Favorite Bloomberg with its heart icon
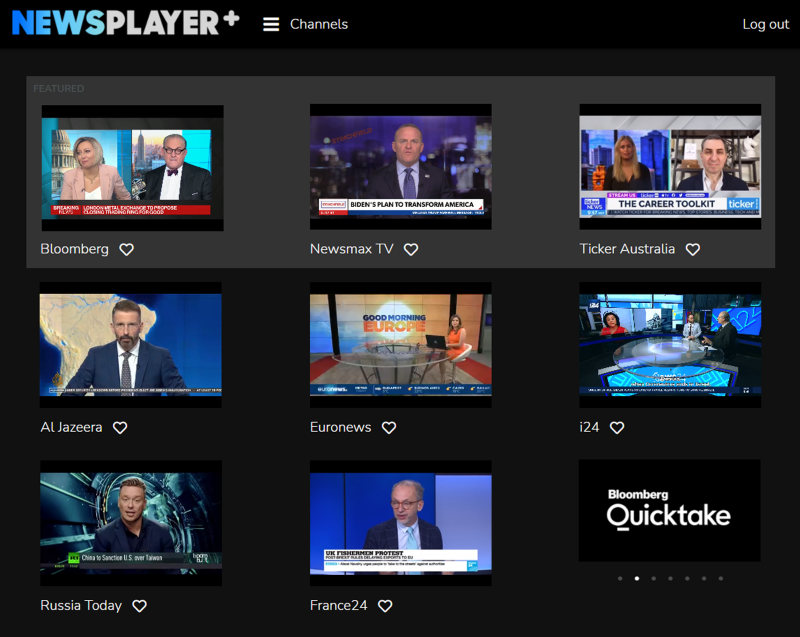Screen dimensions: 800x637 click(x=127, y=249)
